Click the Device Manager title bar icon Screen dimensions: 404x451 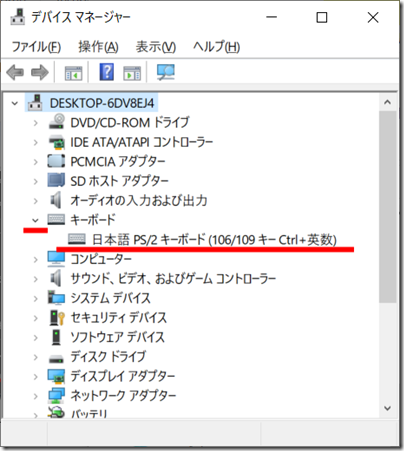(x=18, y=17)
